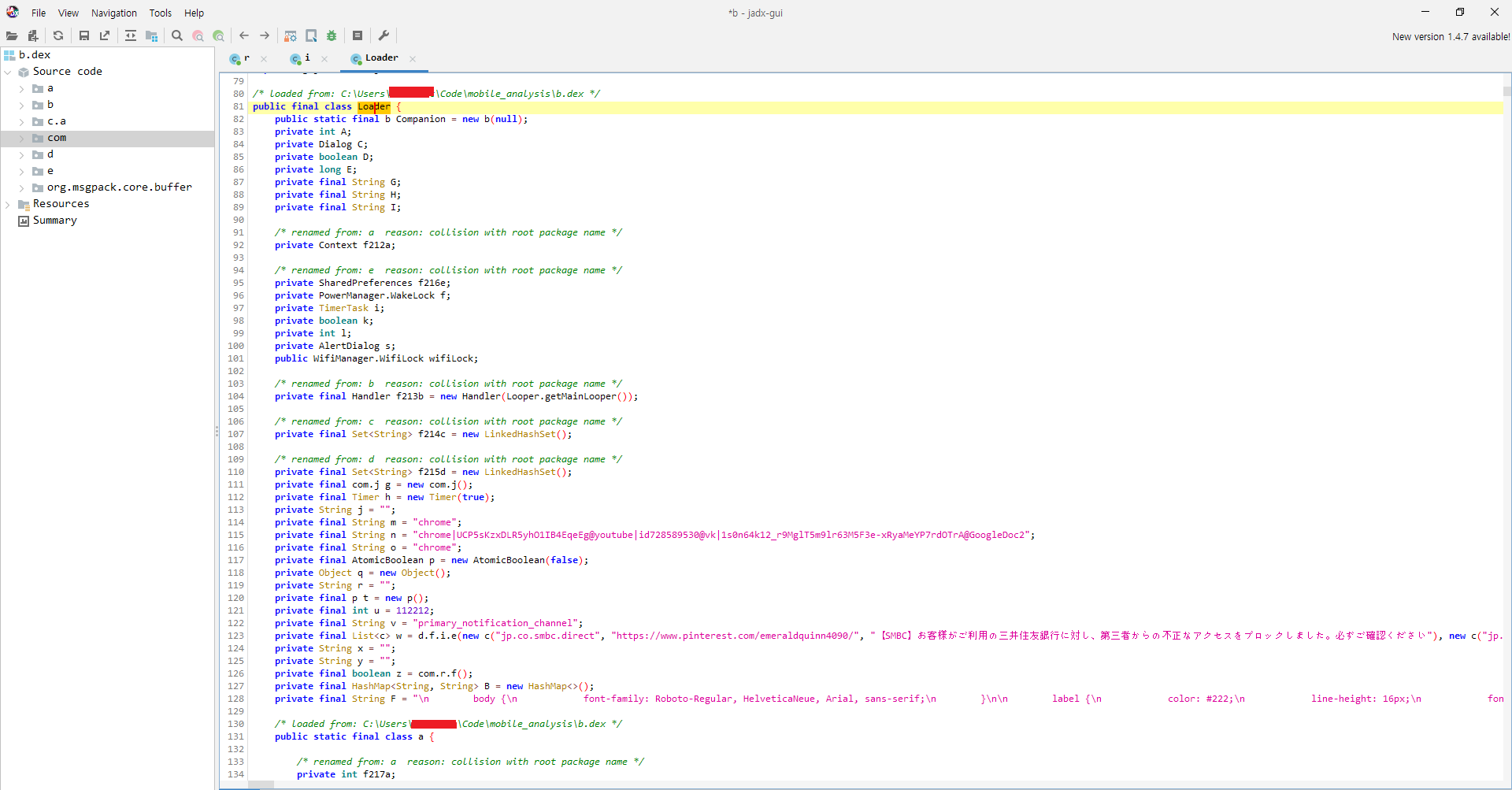
Task: Open the Log viewer icon
Action: 358,35
